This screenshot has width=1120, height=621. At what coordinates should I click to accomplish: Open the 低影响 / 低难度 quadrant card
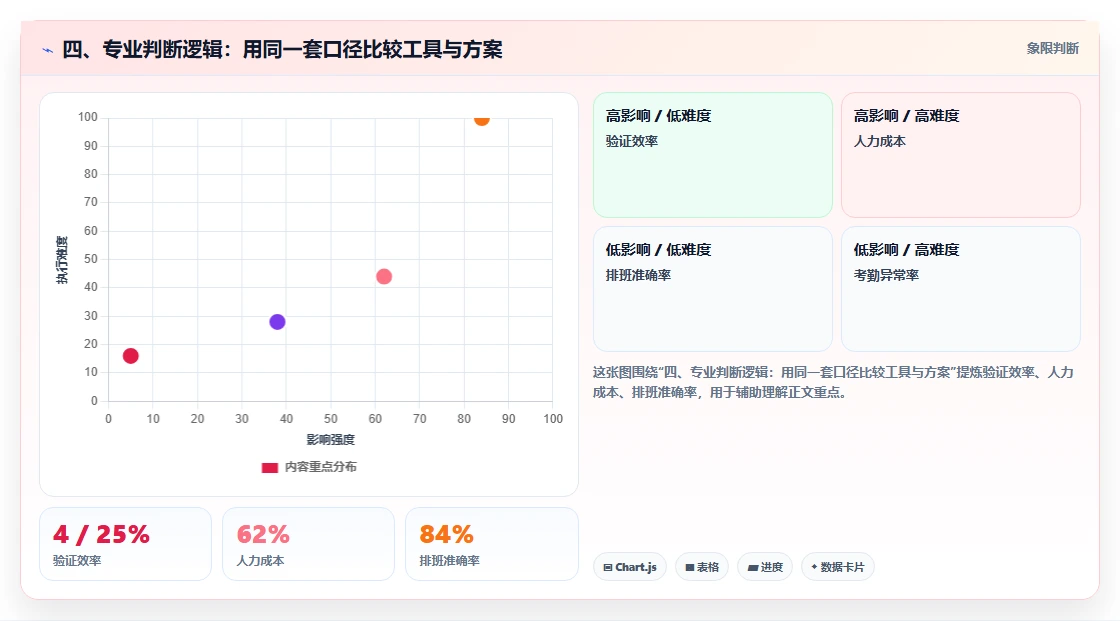point(713,289)
